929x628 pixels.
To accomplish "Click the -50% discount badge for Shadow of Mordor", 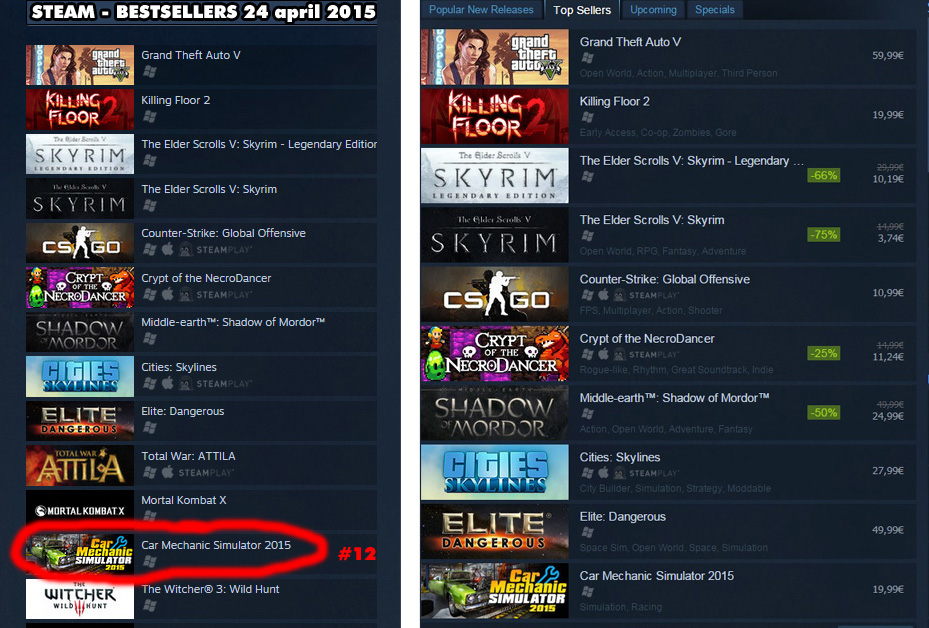I will tap(824, 412).
